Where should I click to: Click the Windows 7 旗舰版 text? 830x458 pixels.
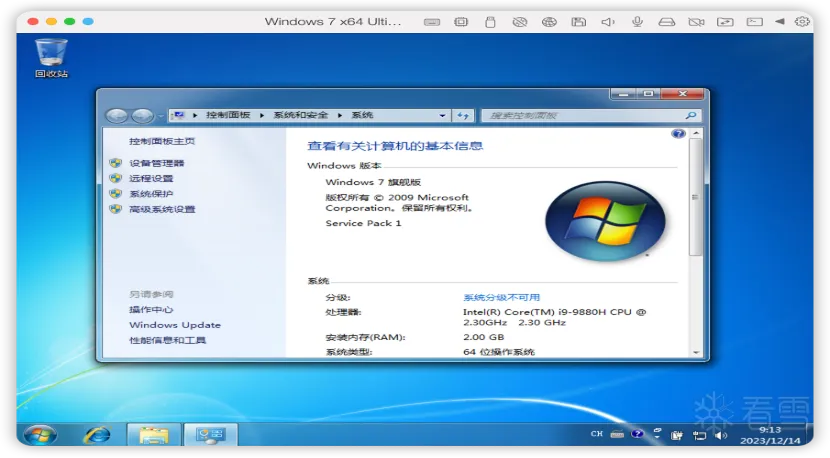pyautogui.click(x=373, y=182)
